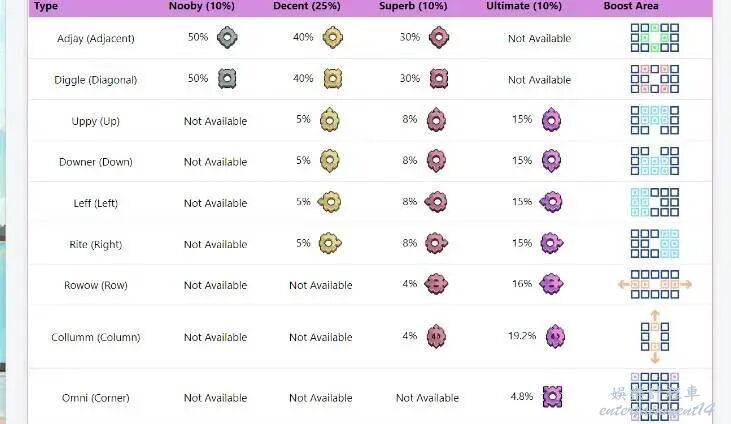The image size is (731, 424).
Task: Click the Rowow boost area arrows diagram
Action: 654,284
